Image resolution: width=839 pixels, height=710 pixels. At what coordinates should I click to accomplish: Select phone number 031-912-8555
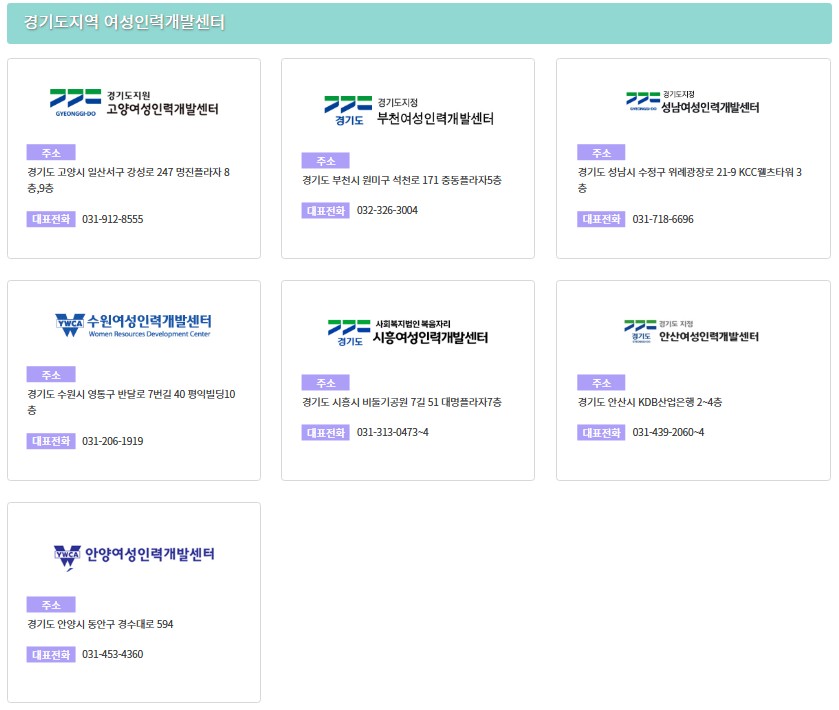(x=112, y=219)
